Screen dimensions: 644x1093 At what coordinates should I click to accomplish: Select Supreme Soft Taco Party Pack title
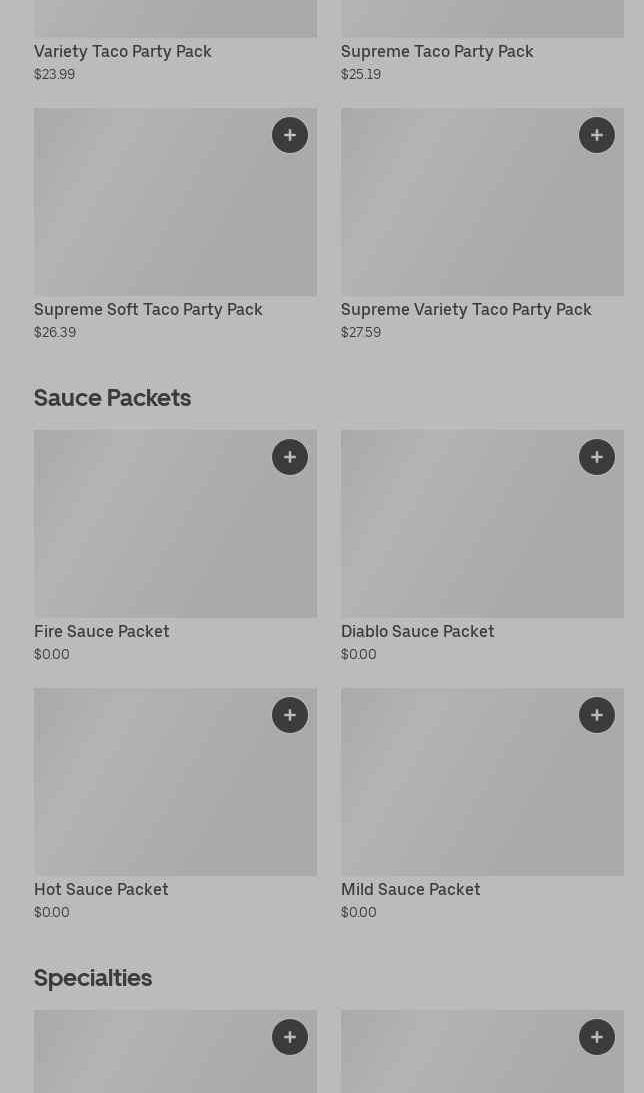tap(148, 309)
